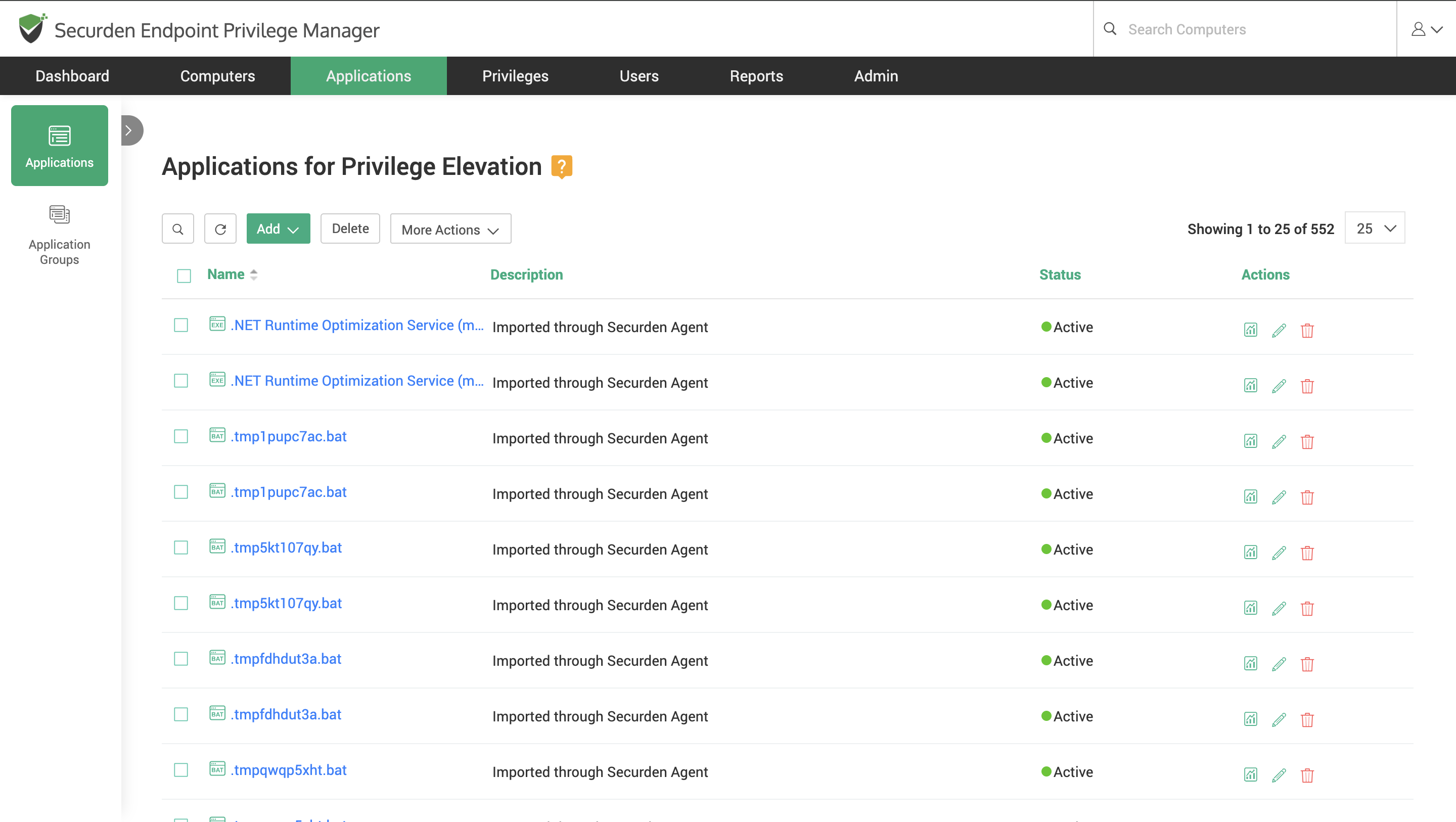This screenshot has height=822, width=1456.
Task: Open the .tmpqwqp5xht.bat application link
Action: (x=289, y=770)
